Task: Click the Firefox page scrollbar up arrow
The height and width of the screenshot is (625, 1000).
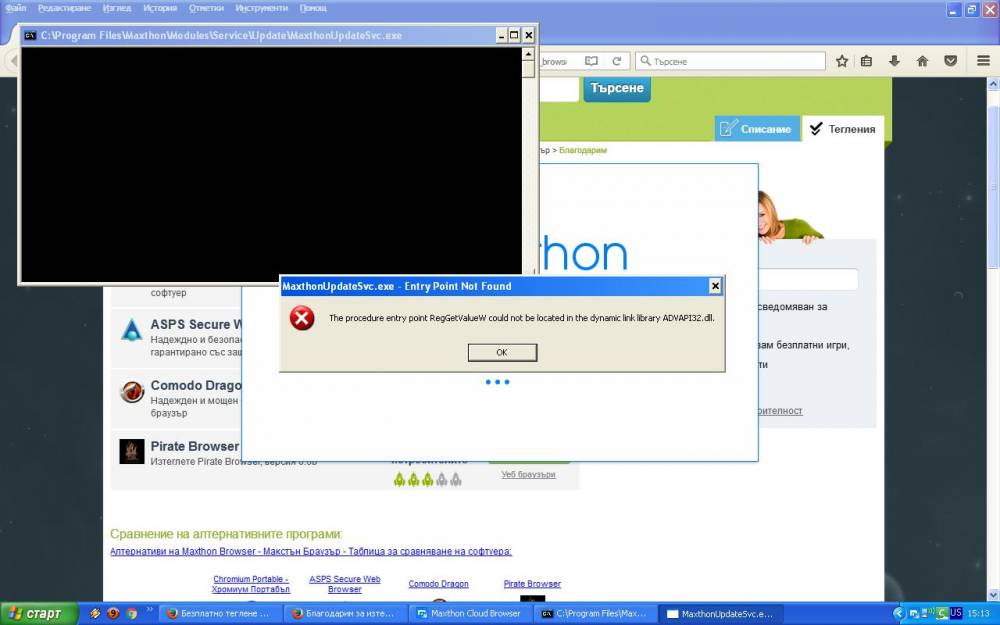Action: 993,84
